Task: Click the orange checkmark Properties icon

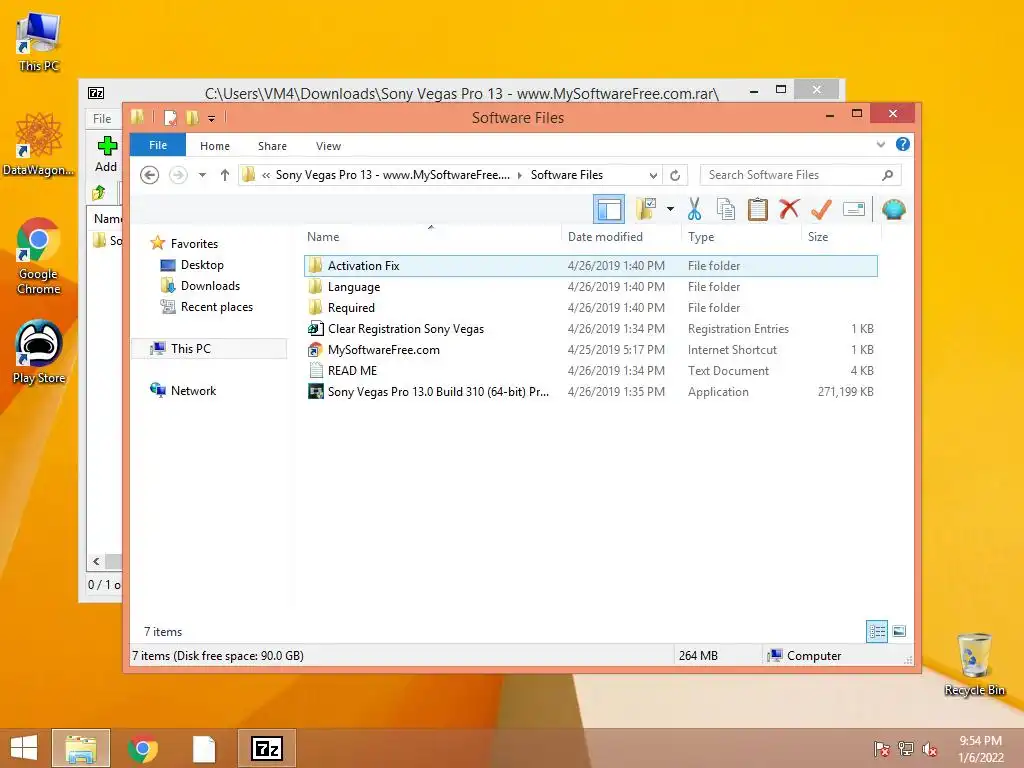Action: pos(821,210)
